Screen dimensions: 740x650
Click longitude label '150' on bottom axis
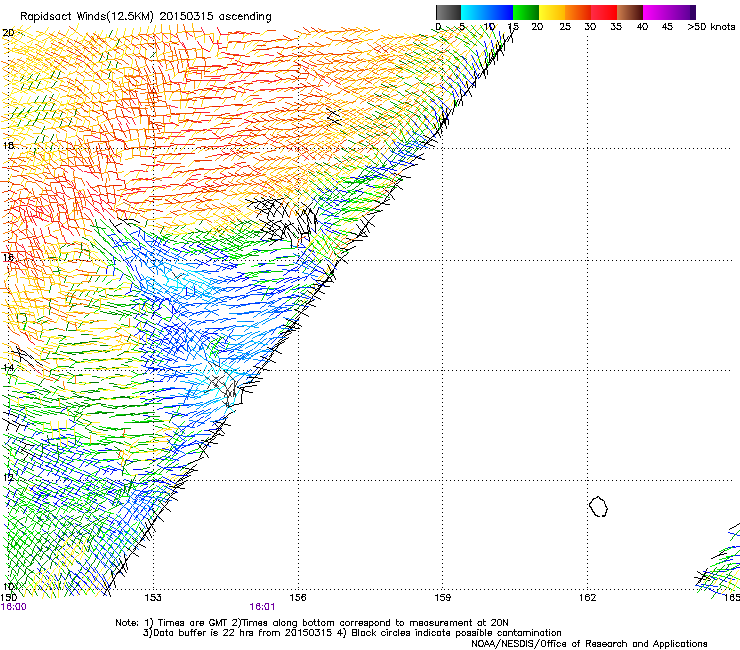tap(8, 598)
